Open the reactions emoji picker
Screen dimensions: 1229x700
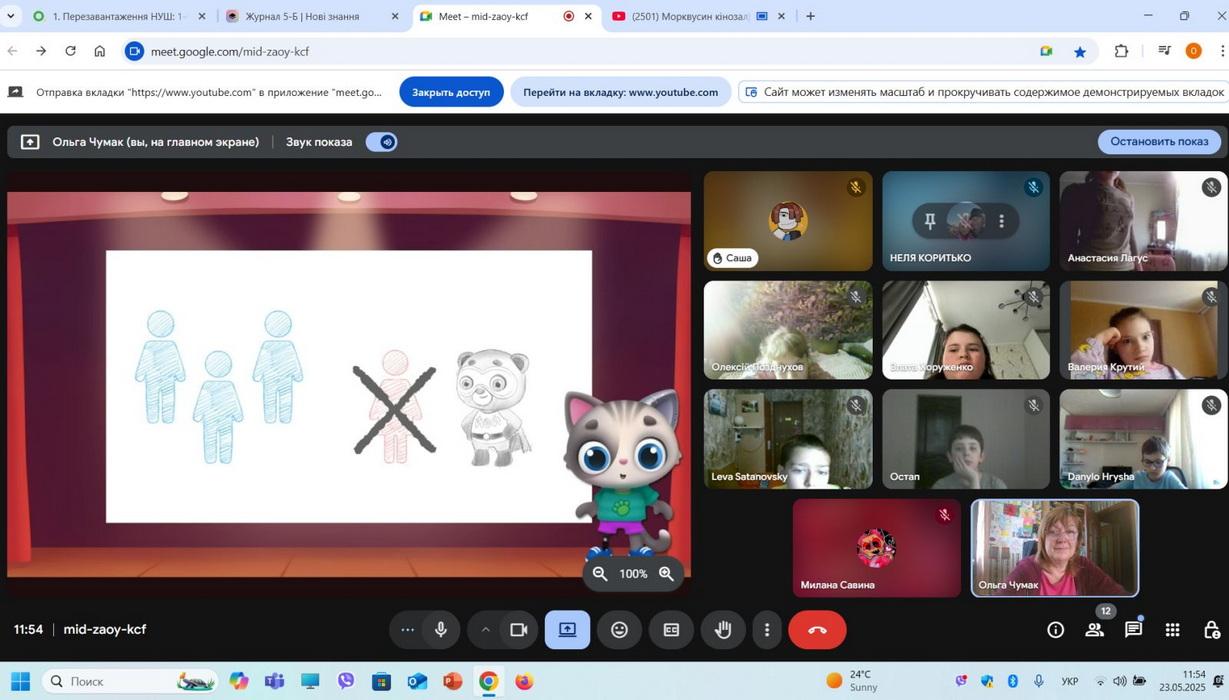click(620, 630)
